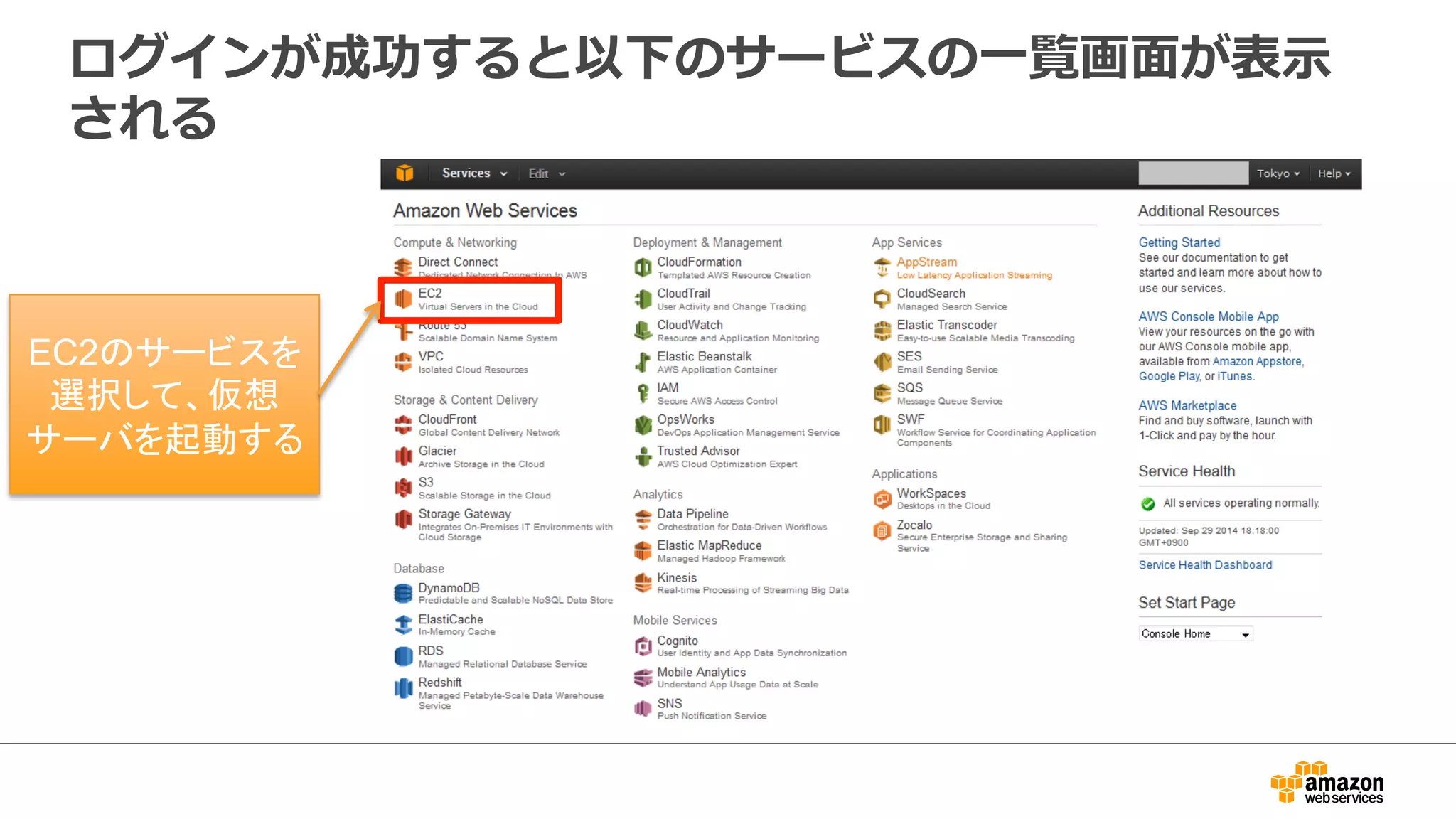Screen dimensions: 1456x819
Task: Click 'Isolated Cloud Resources' text
Action: tap(473, 370)
